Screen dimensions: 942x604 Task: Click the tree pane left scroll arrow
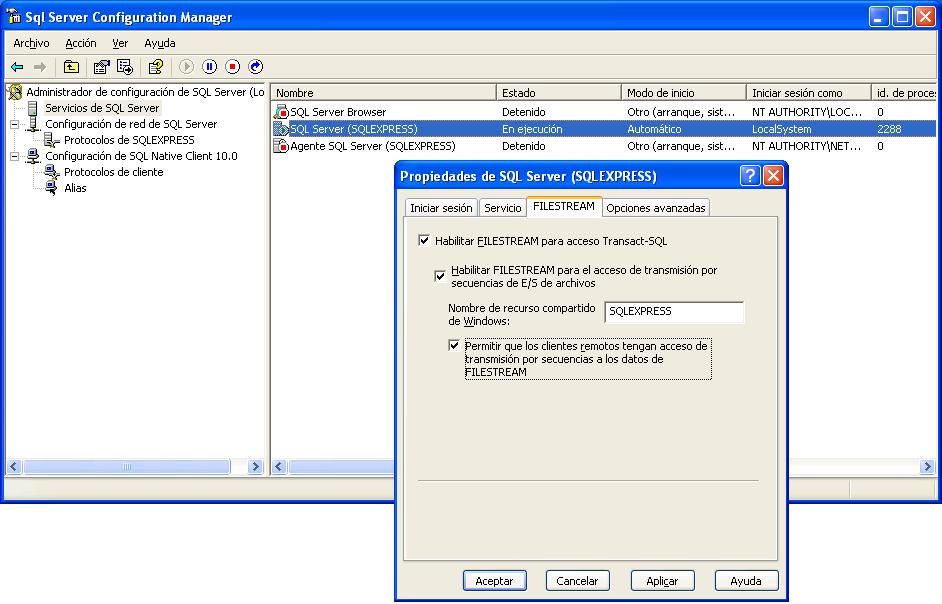[14, 466]
